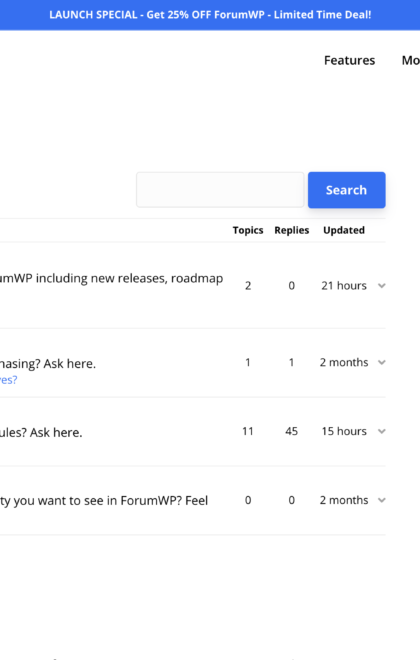Click the '21 hours' updated time

[344, 286]
